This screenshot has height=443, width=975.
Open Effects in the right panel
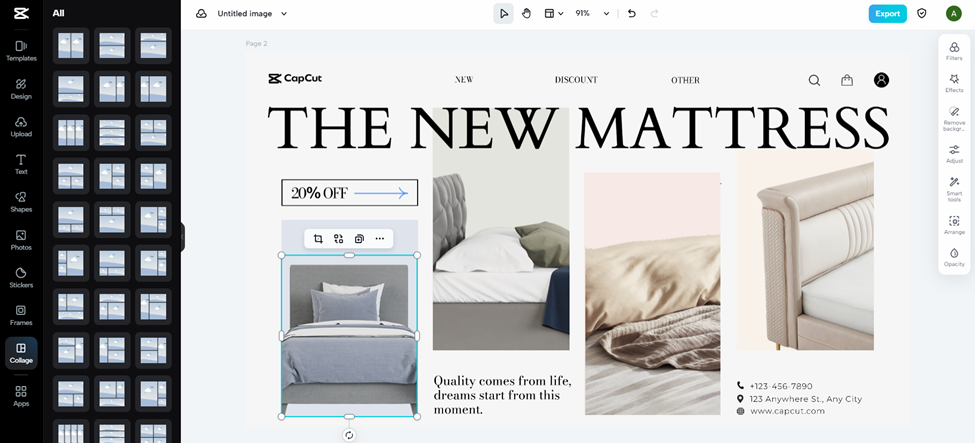954,83
